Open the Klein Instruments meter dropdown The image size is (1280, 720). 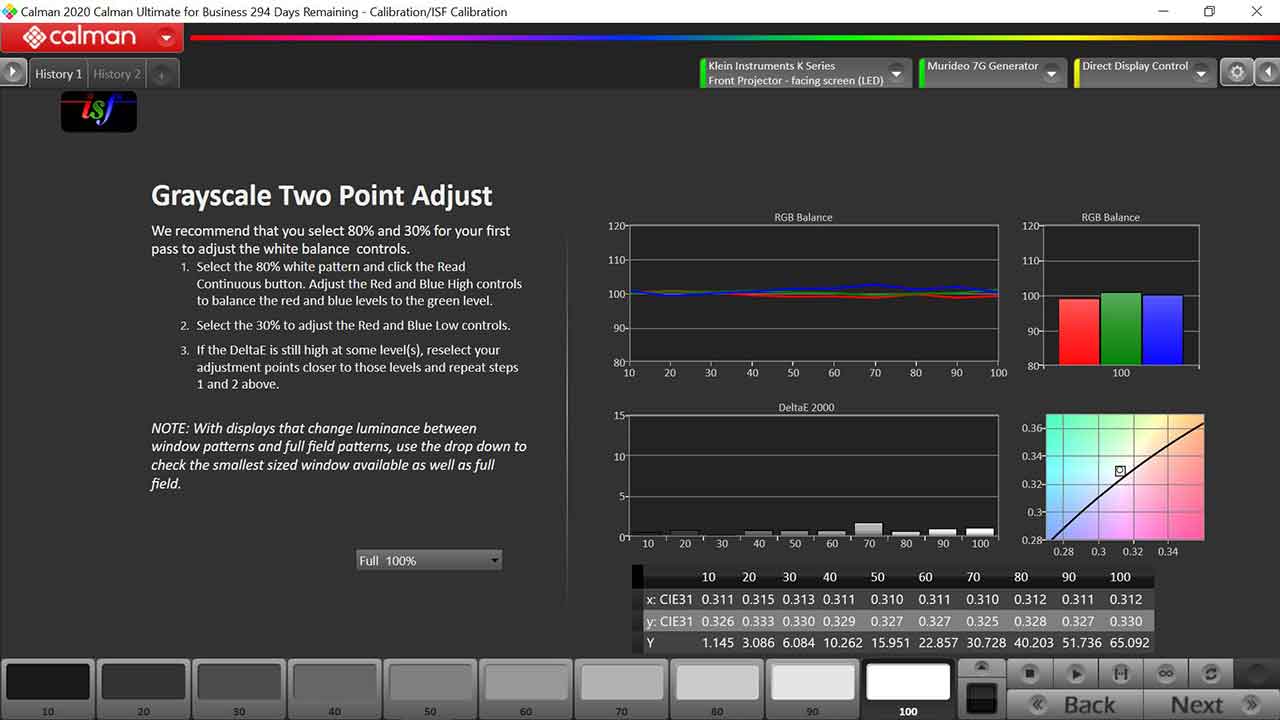(x=896, y=74)
